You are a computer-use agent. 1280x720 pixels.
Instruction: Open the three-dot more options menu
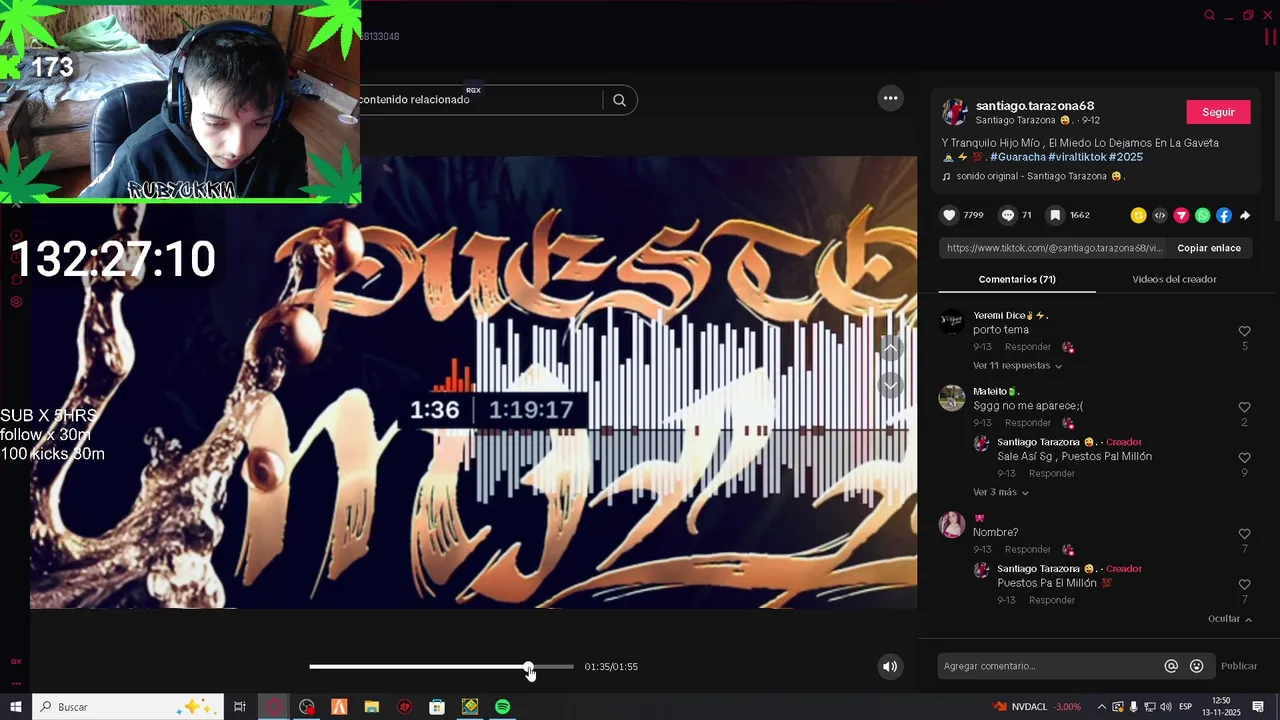tap(890, 98)
